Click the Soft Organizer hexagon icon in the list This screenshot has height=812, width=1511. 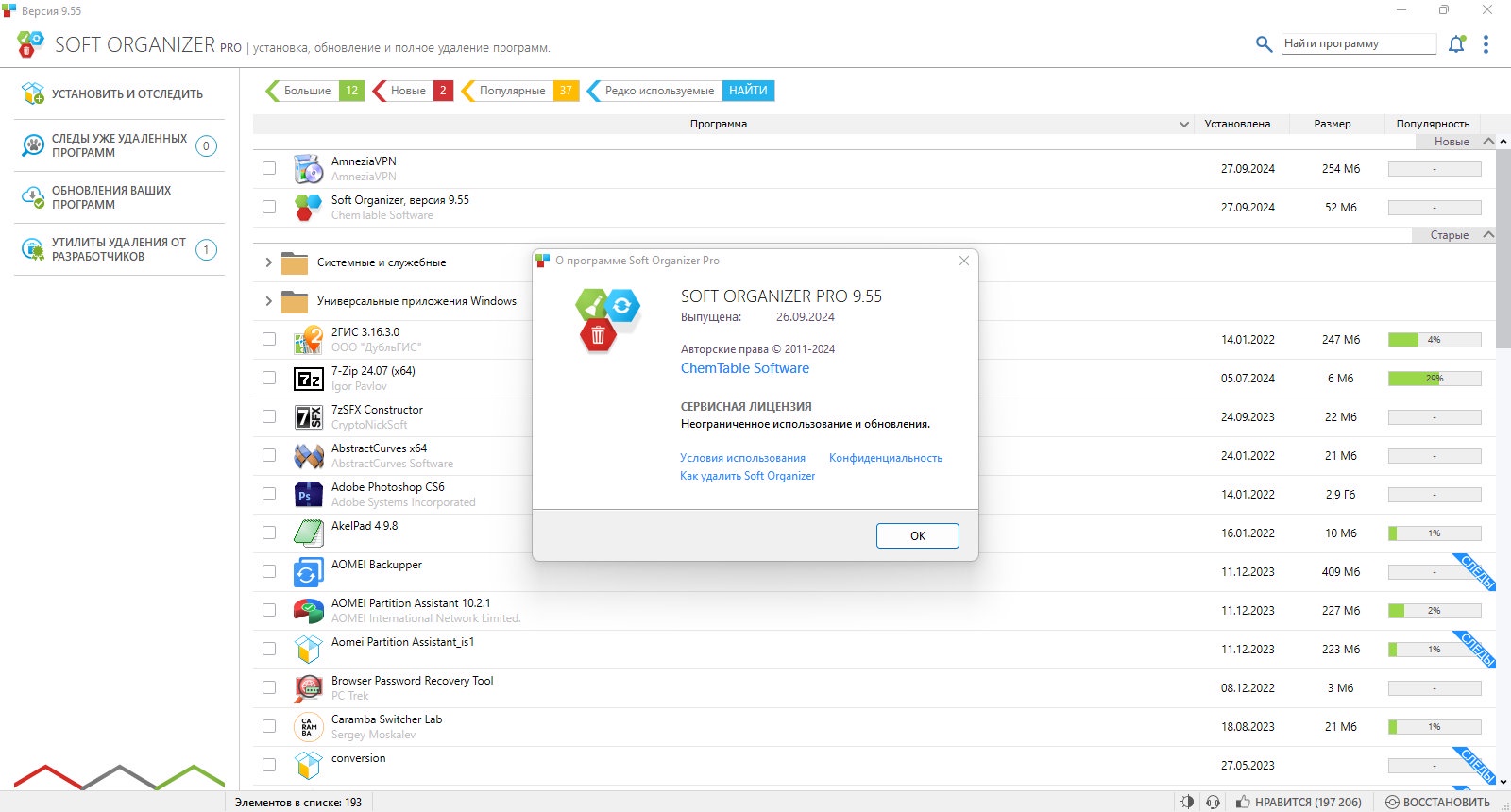click(x=309, y=207)
